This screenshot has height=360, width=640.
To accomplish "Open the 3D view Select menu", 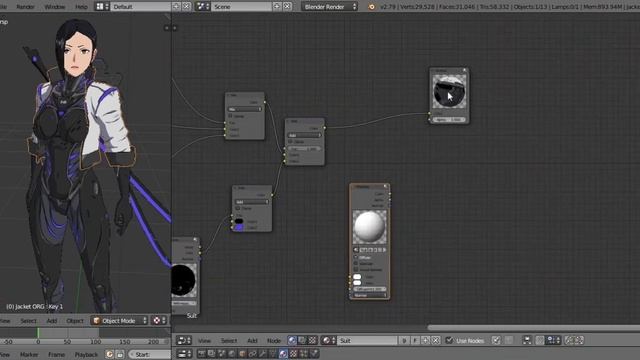I will [x=28, y=321].
